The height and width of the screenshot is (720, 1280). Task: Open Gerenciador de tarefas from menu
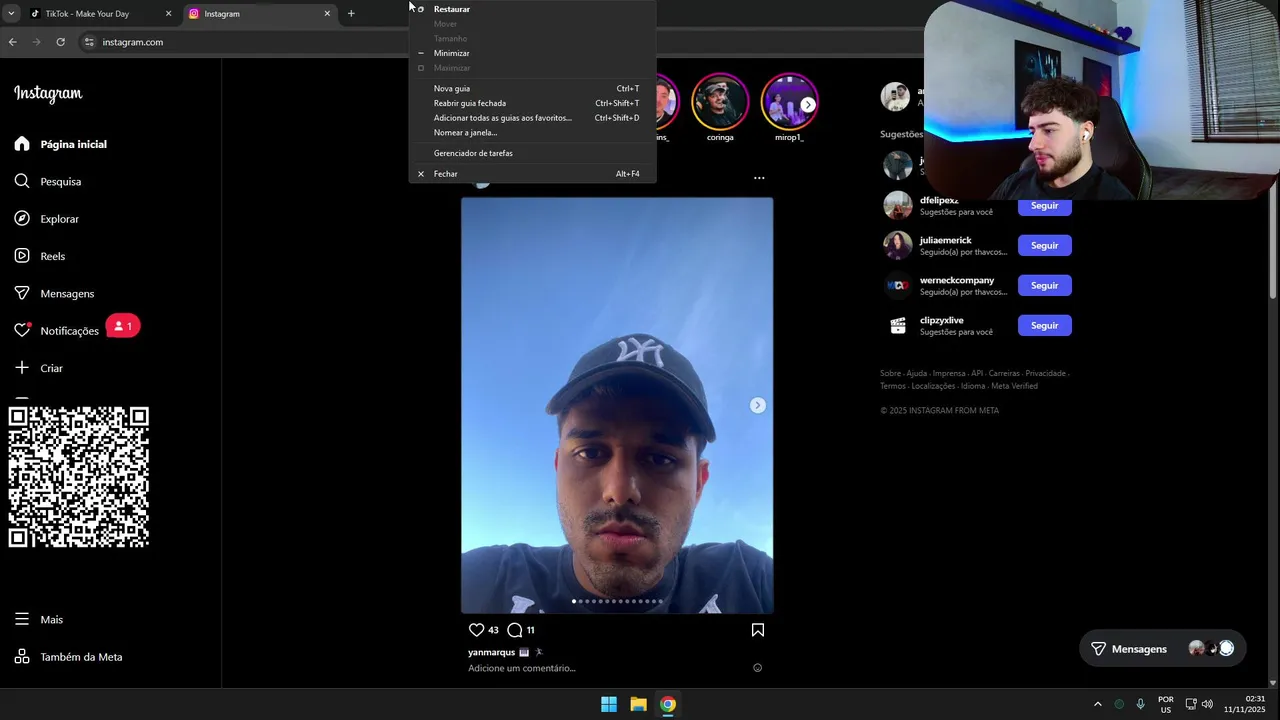pyautogui.click(x=532, y=153)
